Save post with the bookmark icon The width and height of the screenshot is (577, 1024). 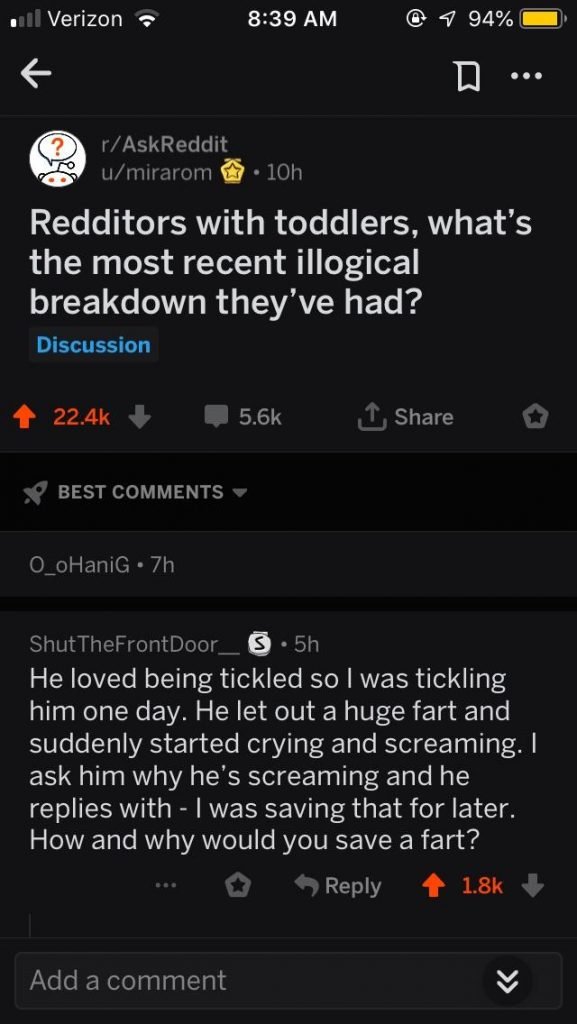(468, 77)
